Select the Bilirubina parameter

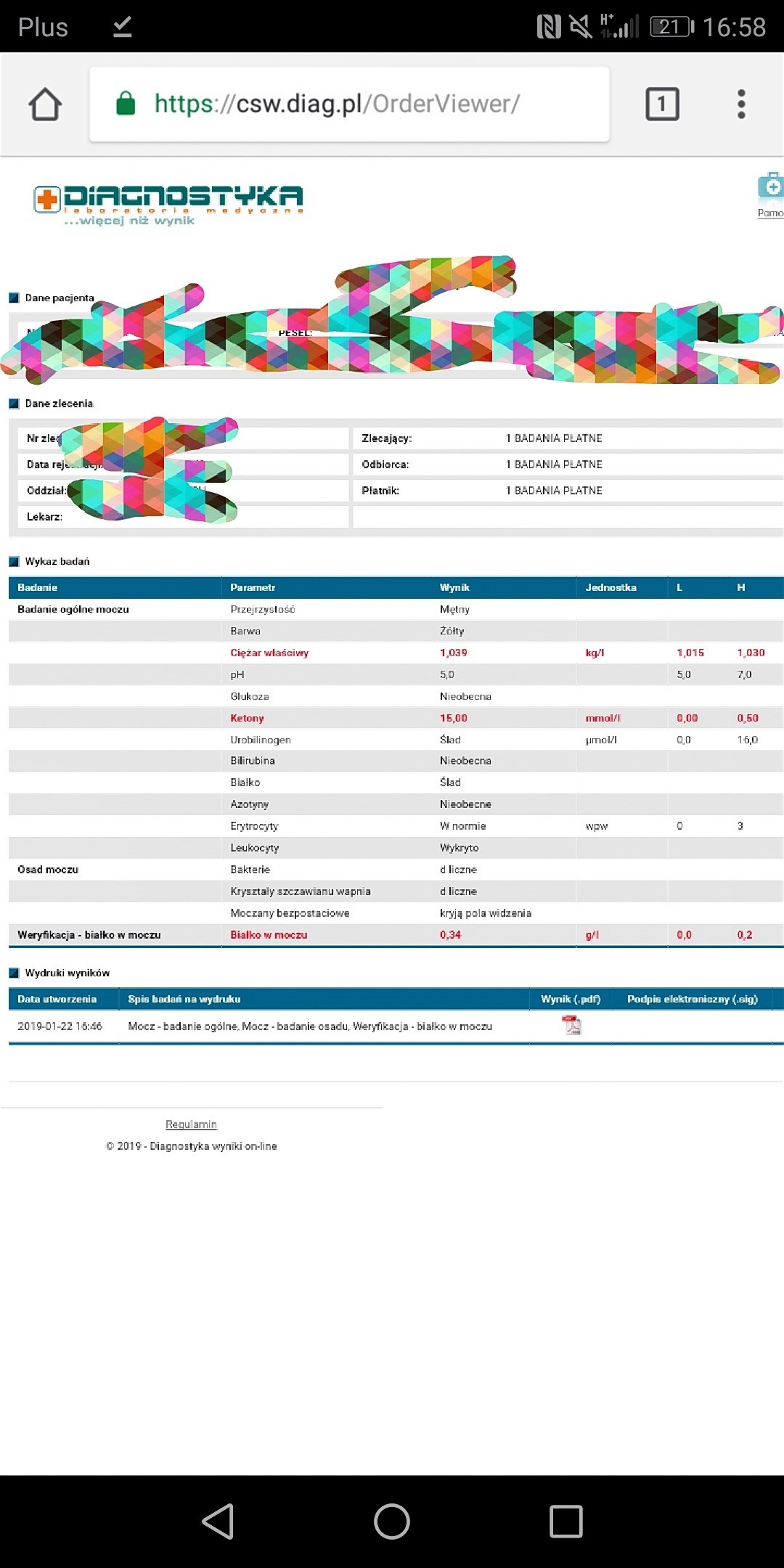[x=253, y=761]
